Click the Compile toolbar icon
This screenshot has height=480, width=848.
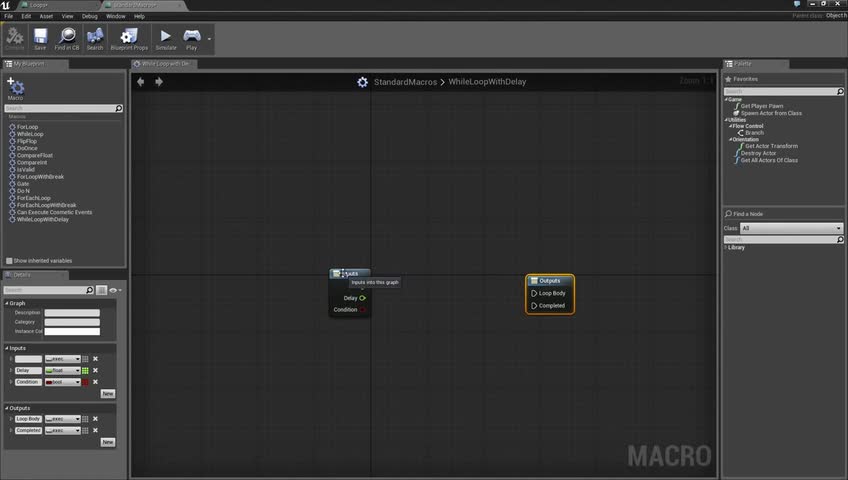click(x=14, y=37)
